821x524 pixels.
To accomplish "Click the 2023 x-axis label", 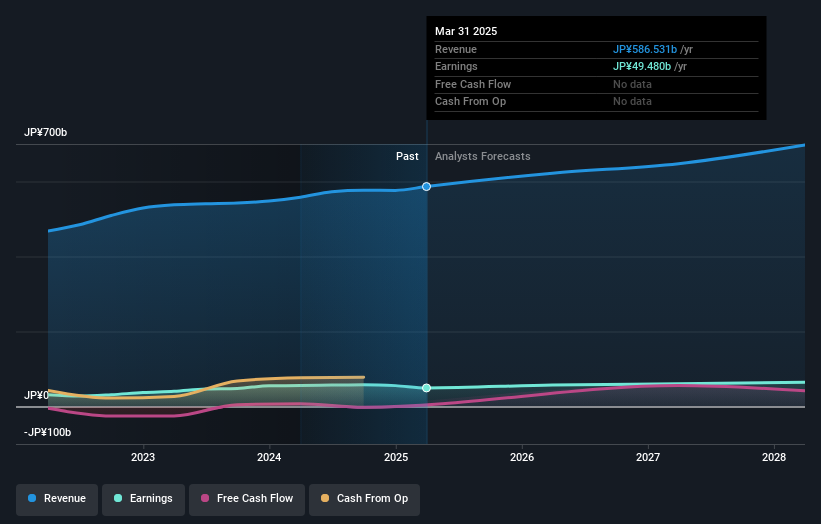I will pyautogui.click(x=143, y=457).
